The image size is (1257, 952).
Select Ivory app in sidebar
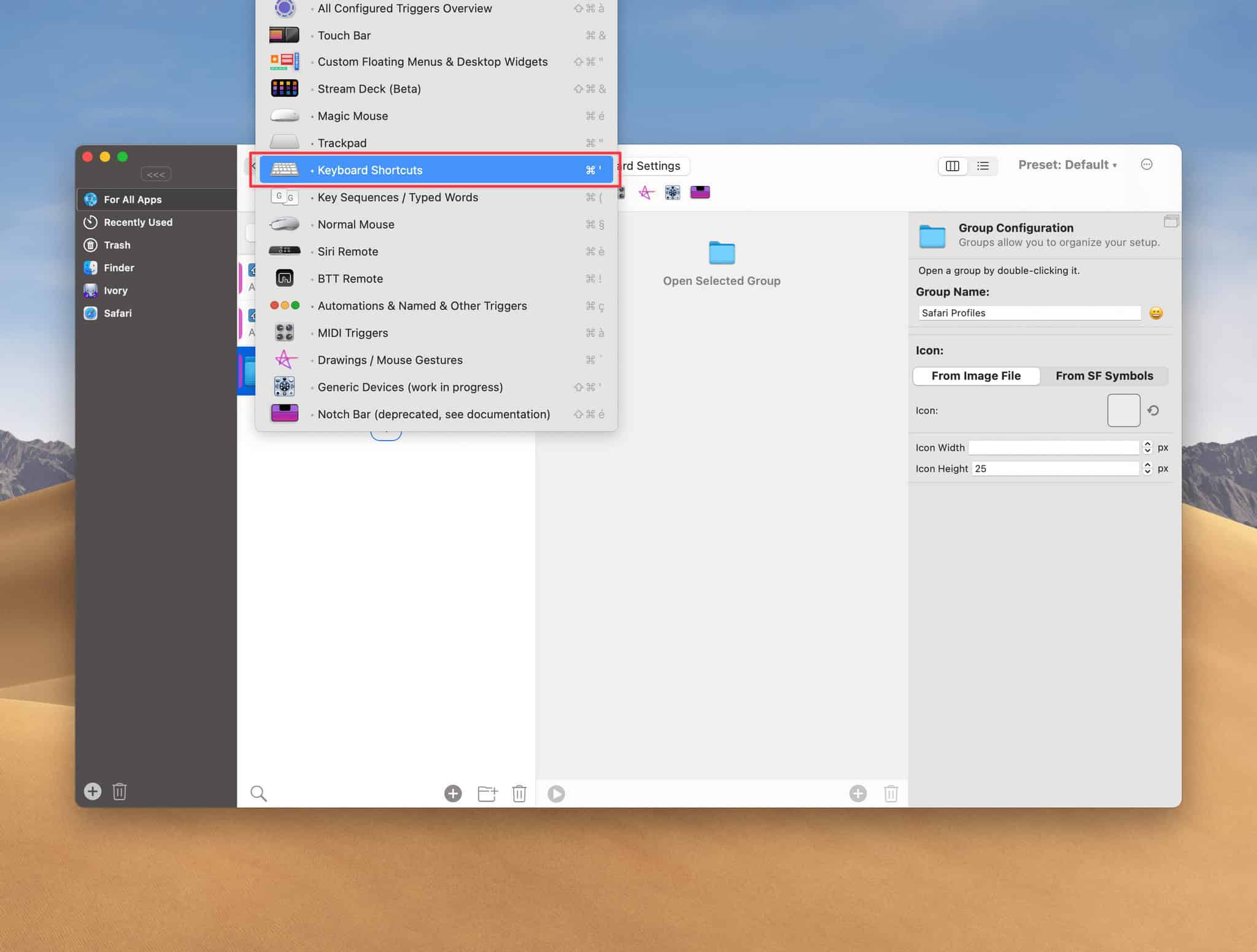[x=157, y=290]
